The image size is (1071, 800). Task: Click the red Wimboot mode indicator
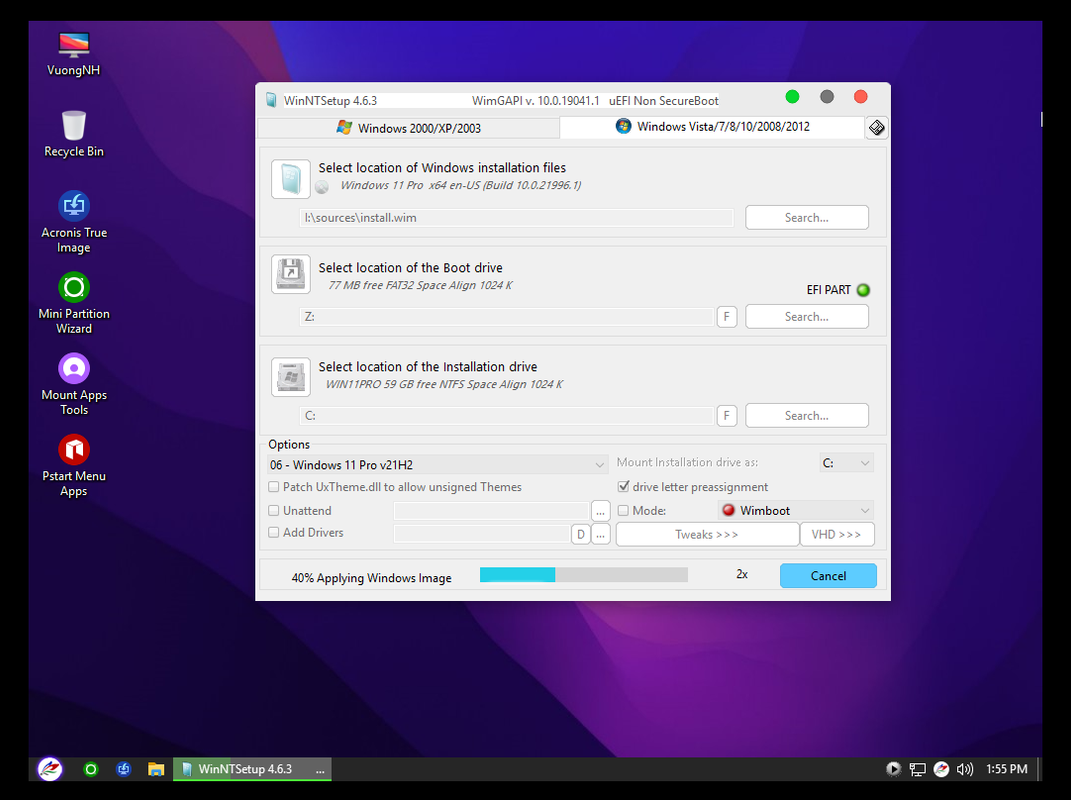[x=728, y=510]
